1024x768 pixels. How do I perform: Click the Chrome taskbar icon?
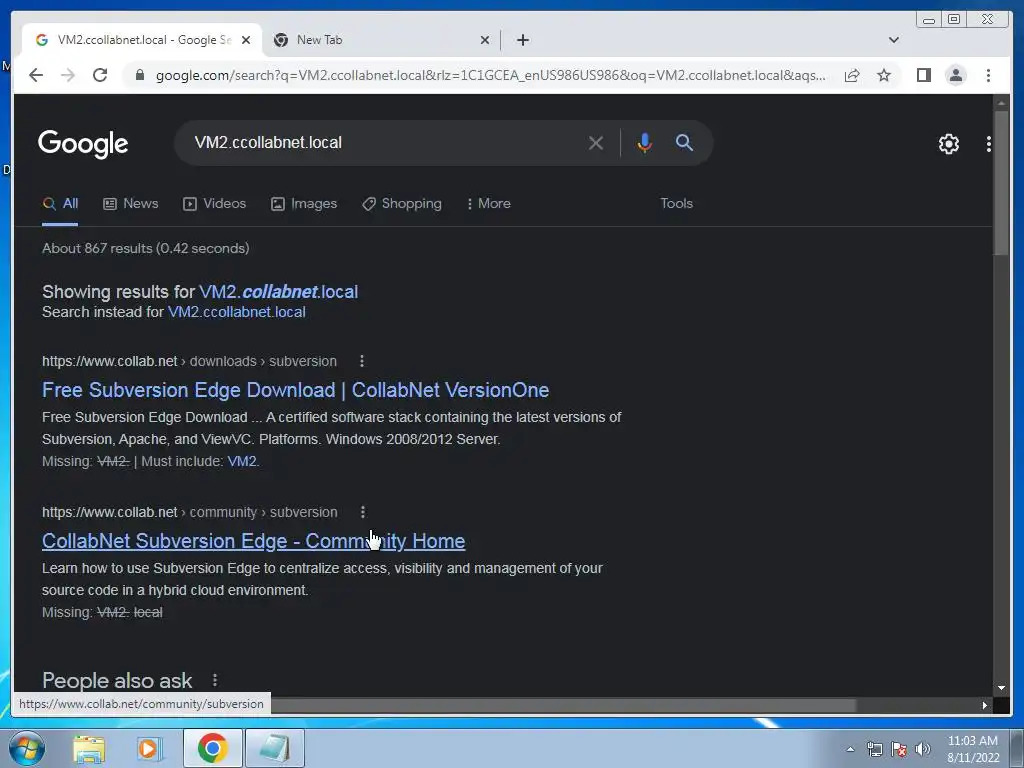(x=213, y=748)
